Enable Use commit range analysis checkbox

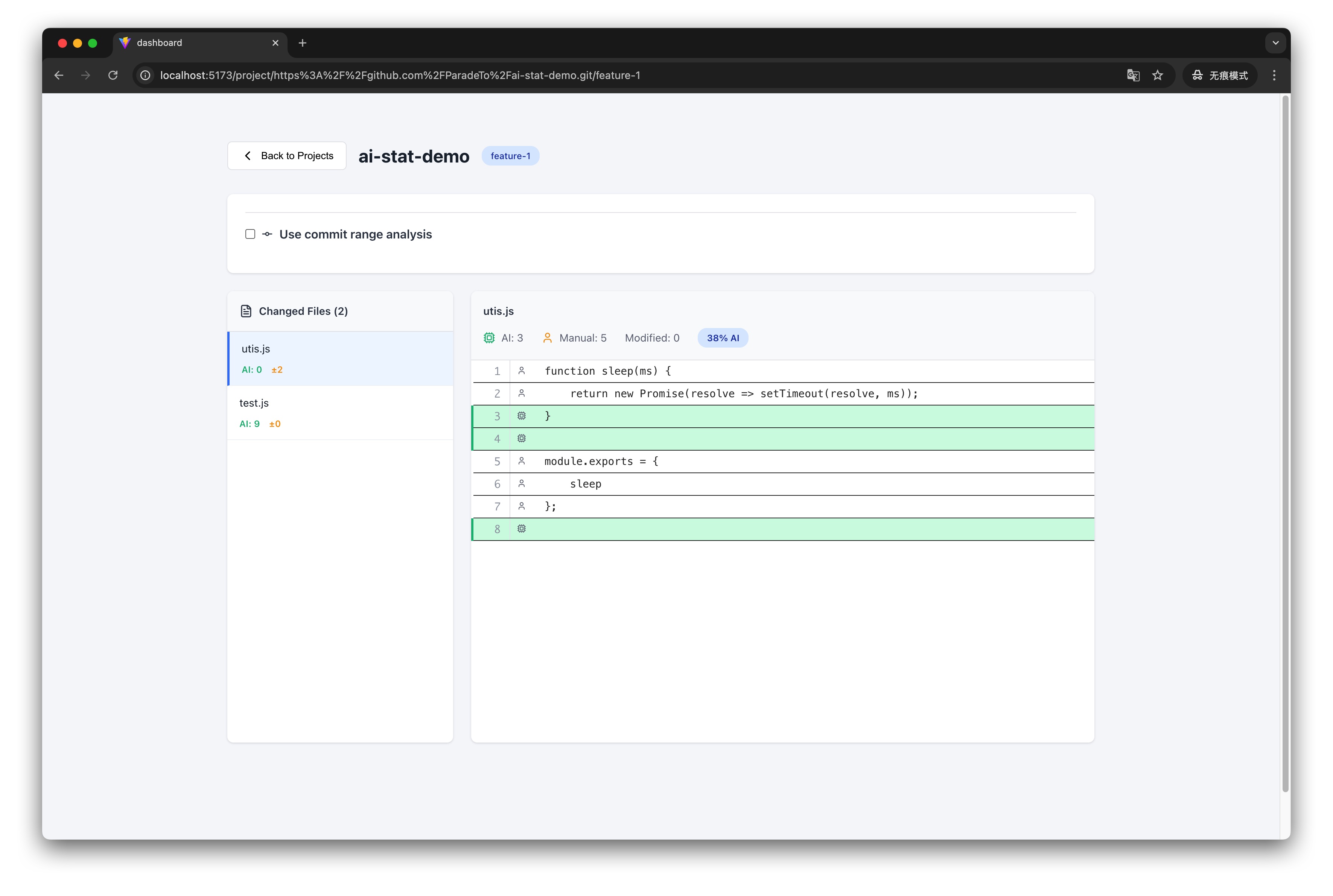(250, 234)
